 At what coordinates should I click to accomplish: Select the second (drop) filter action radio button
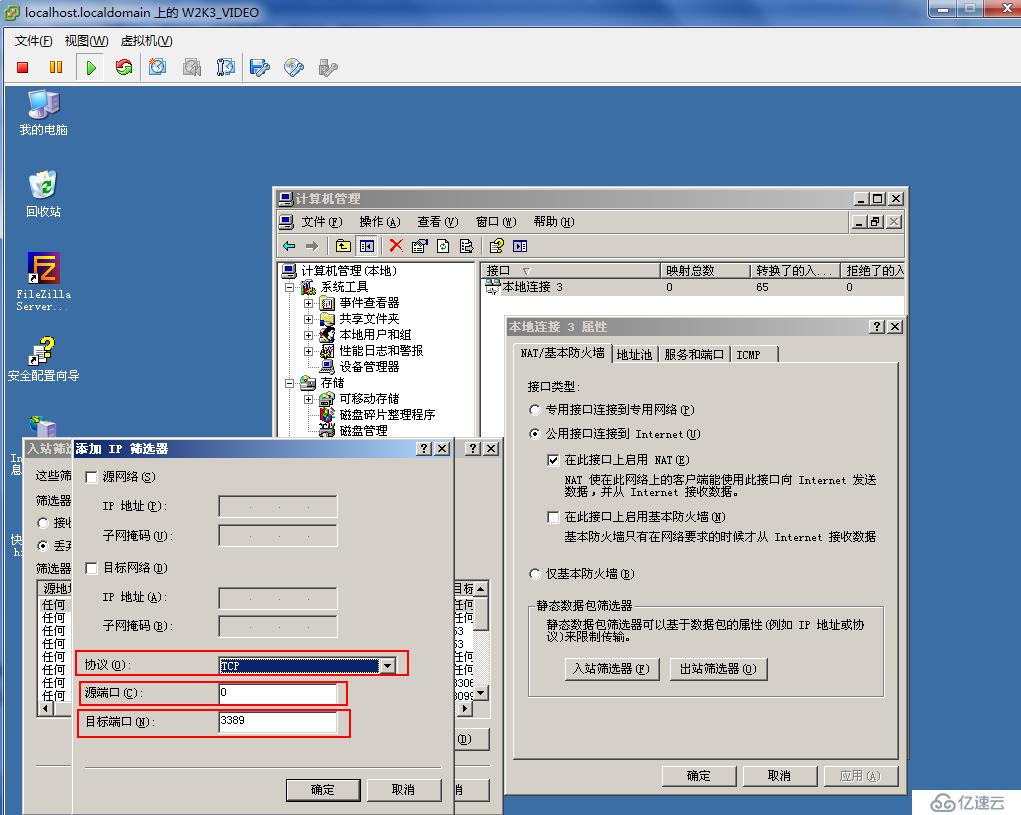(43, 546)
